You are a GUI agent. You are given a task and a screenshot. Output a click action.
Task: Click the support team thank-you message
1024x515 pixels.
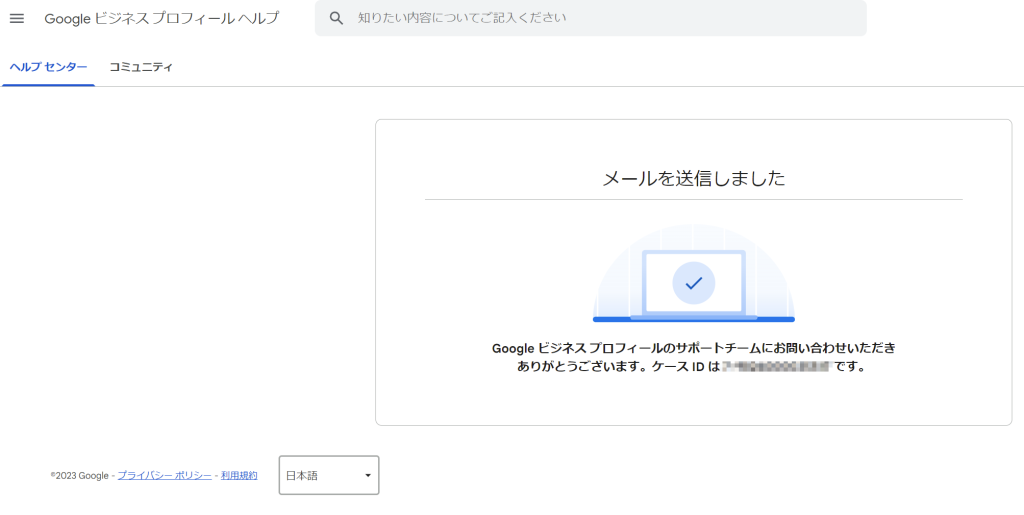click(x=693, y=349)
